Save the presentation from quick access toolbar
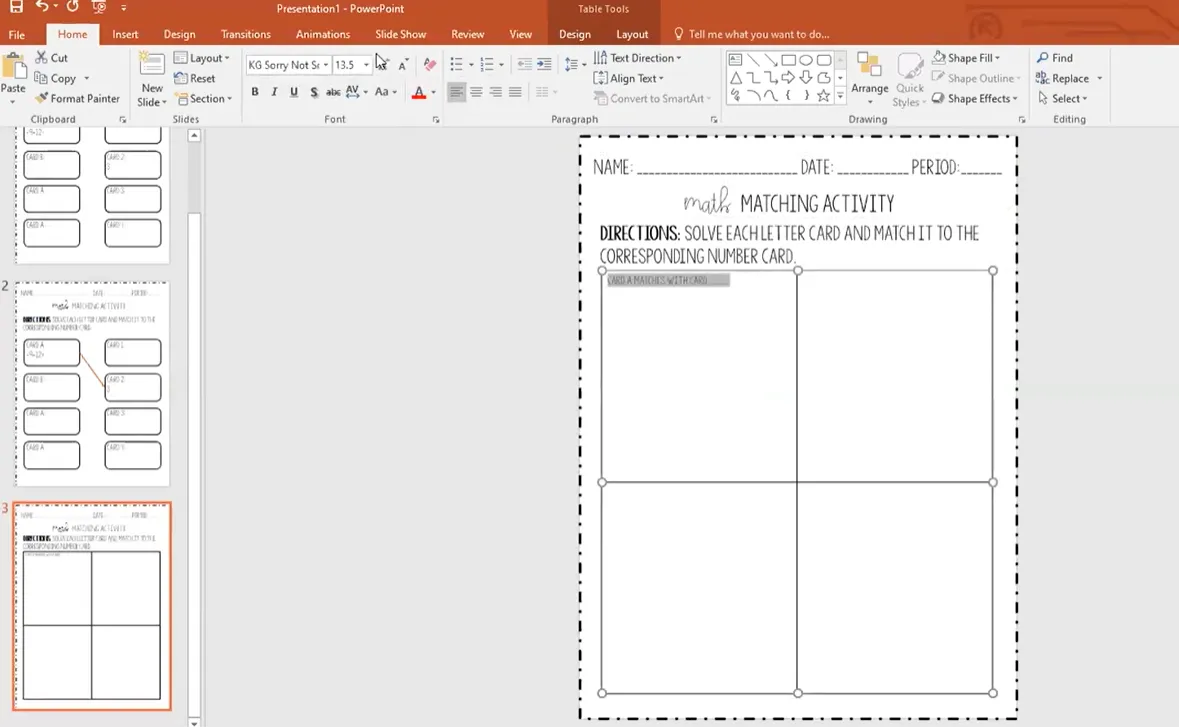1179x727 pixels. pos(16,8)
